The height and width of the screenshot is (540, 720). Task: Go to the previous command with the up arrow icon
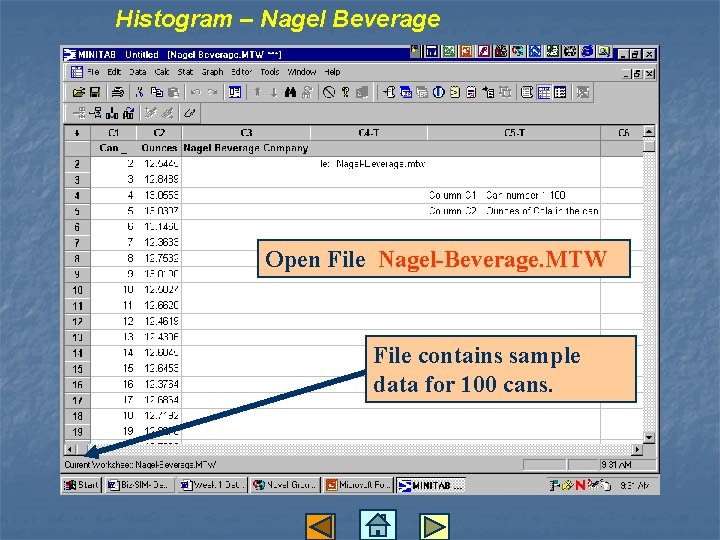point(258,92)
